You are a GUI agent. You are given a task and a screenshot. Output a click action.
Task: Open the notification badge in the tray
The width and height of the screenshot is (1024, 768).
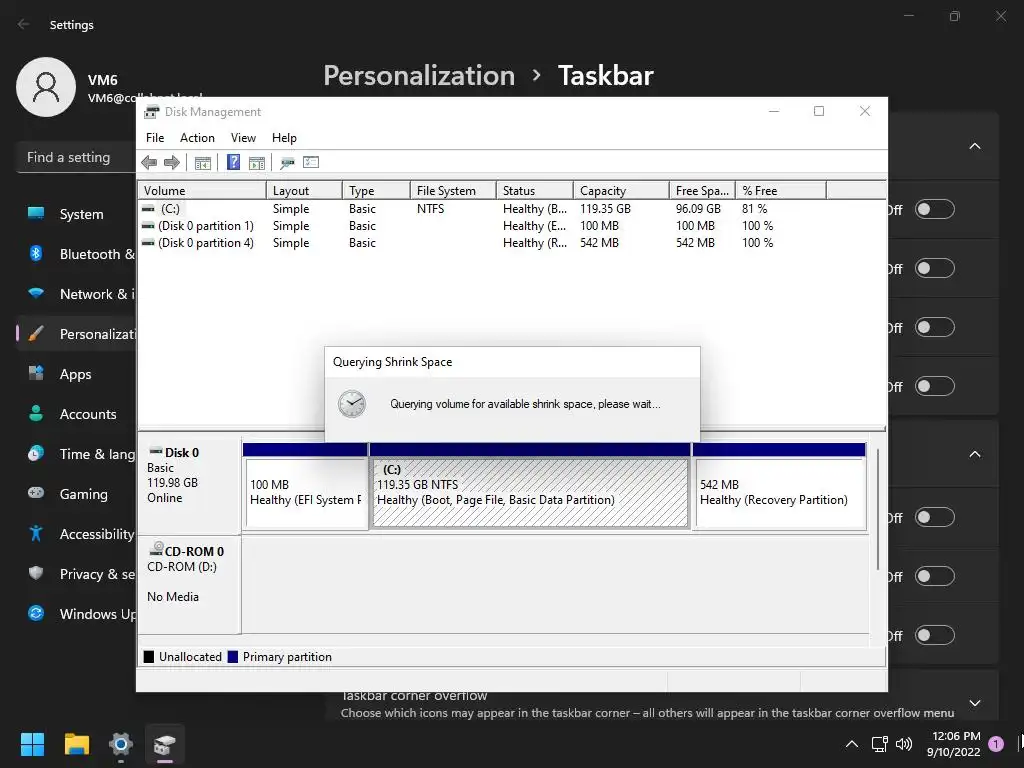click(x=996, y=744)
